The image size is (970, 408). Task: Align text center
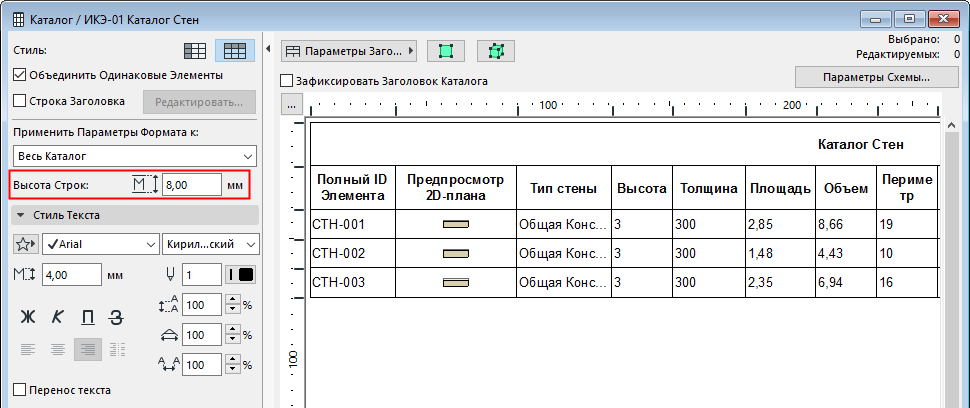[58, 350]
